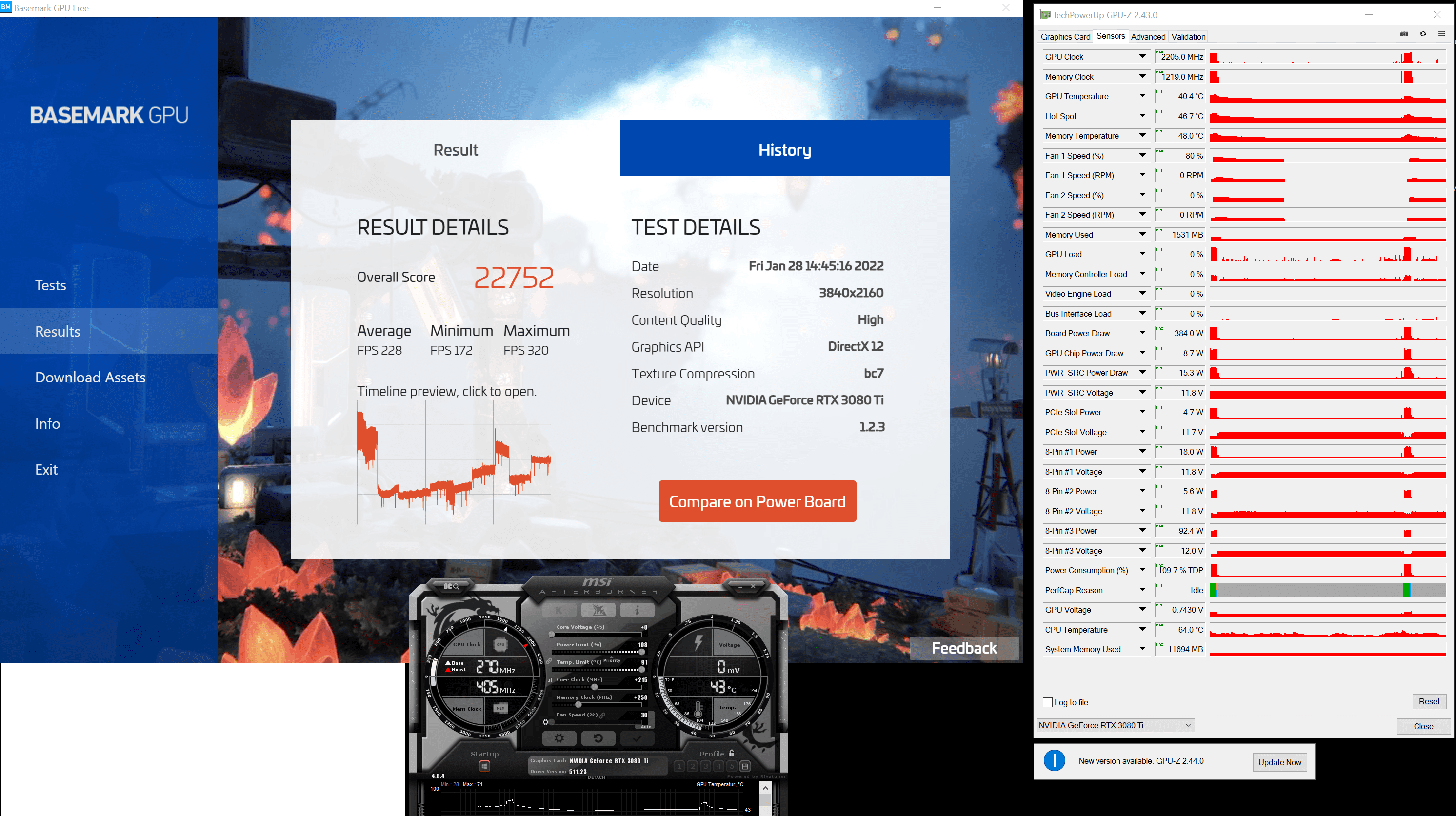This screenshot has width=1456, height=816.
Task: Click the GPU-Z refresh sensors icon
Action: point(1423,34)
